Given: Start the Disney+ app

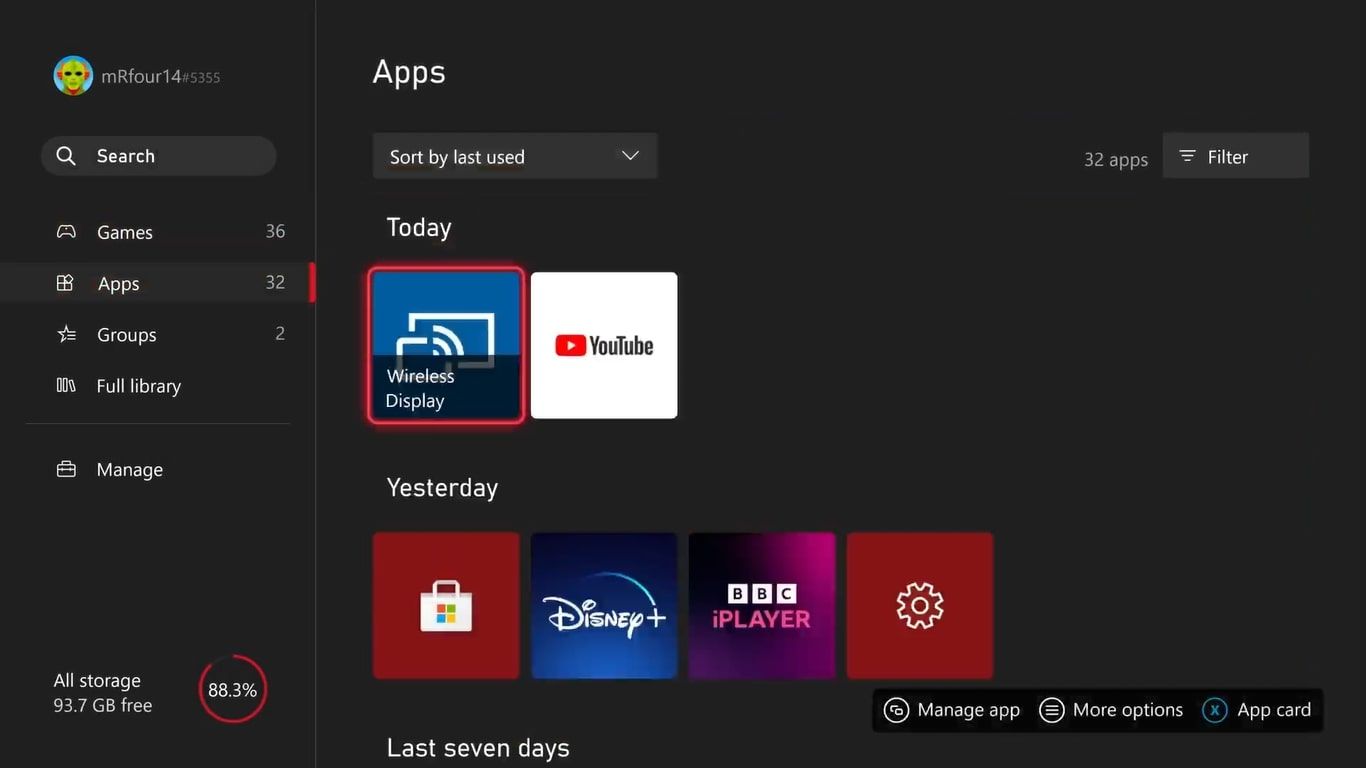Looking at the screenshot, I should pos(604,605).
